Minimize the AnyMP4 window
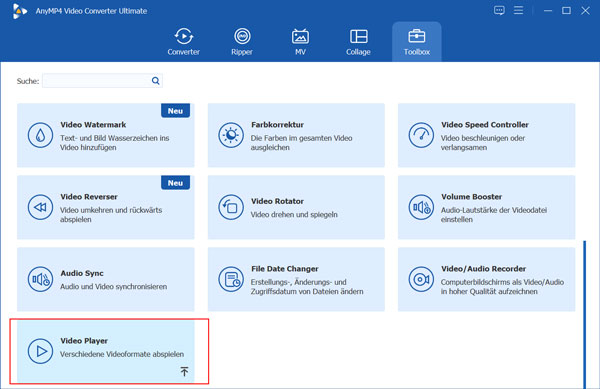600x389 pixels. pyautogui.click(x=548, y=11)
